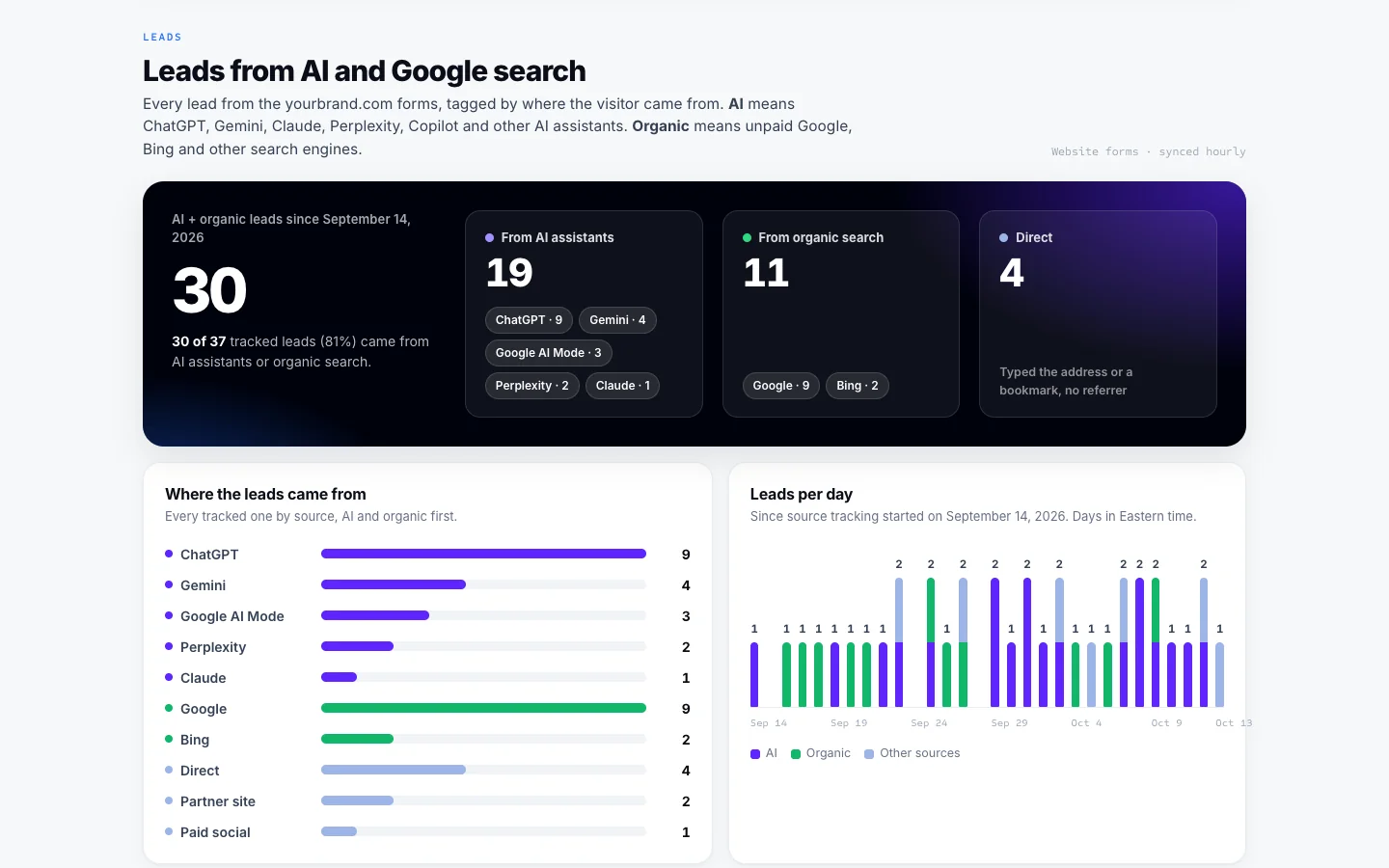Click the Bing · 2 chip
Viewport: 1389px width, 868px height.
(x=858, y=386)
